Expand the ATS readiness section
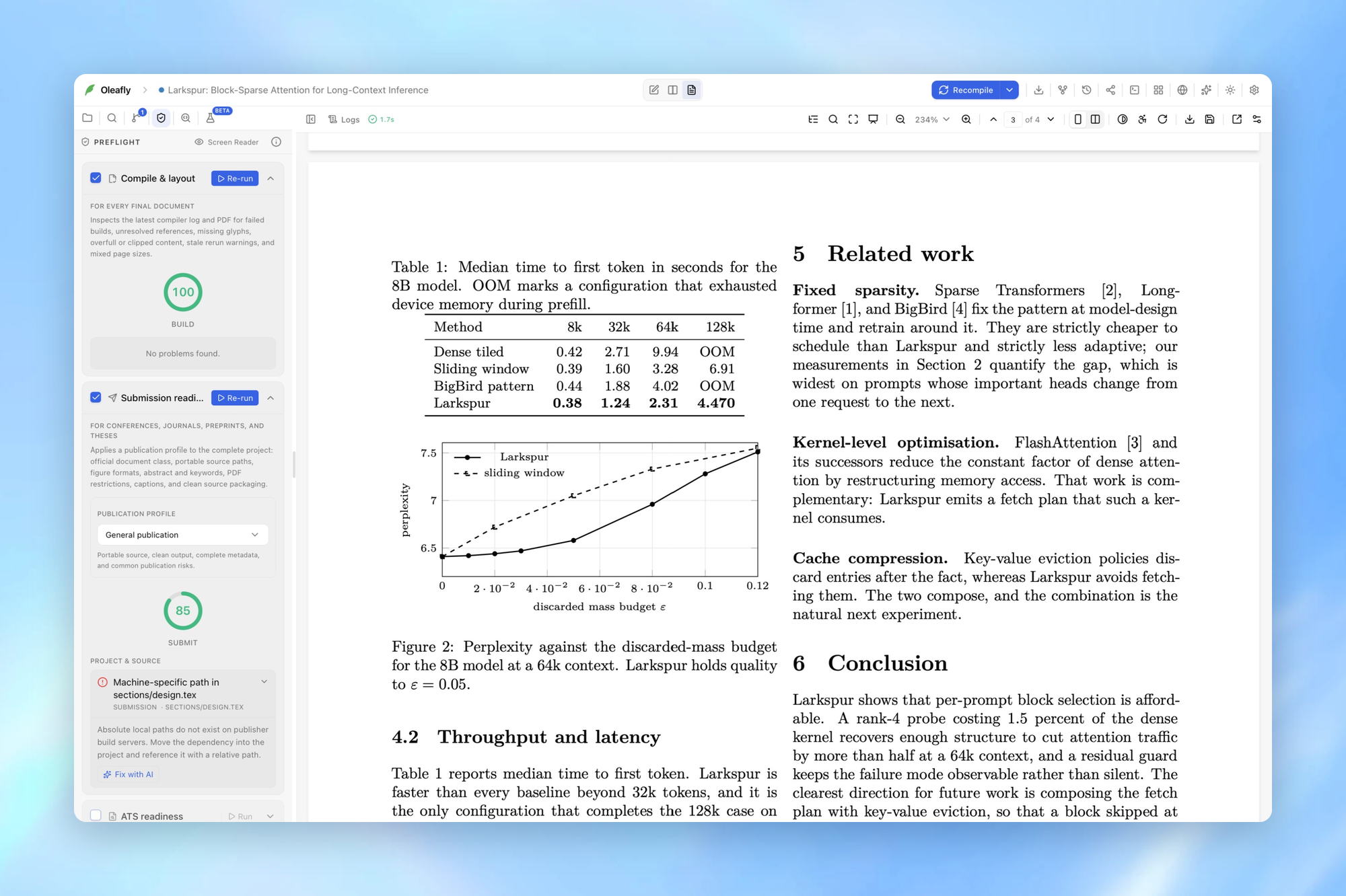Screen dimensions: 1346x896 pyautogui.click(x=271, y=816)
